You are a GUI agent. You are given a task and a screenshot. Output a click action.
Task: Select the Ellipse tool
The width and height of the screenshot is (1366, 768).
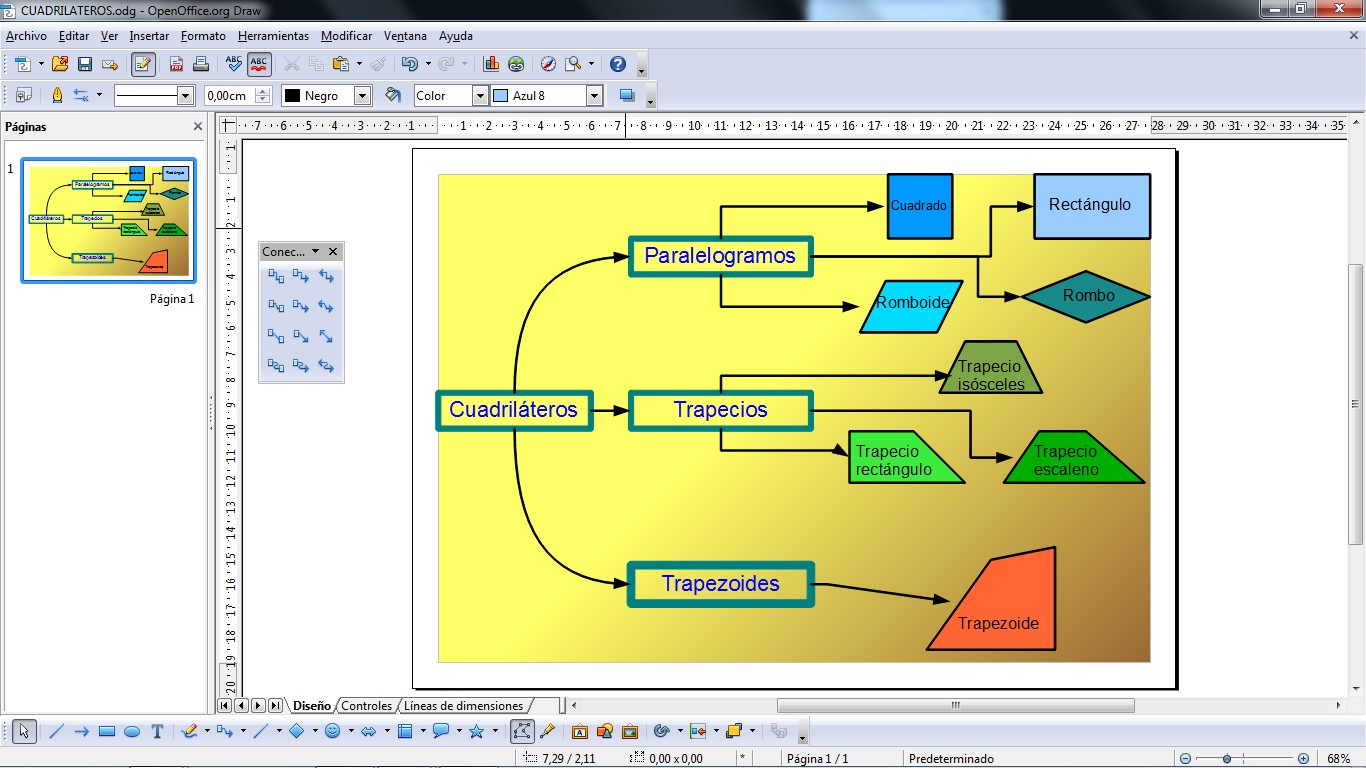click(x=132, y=731)
